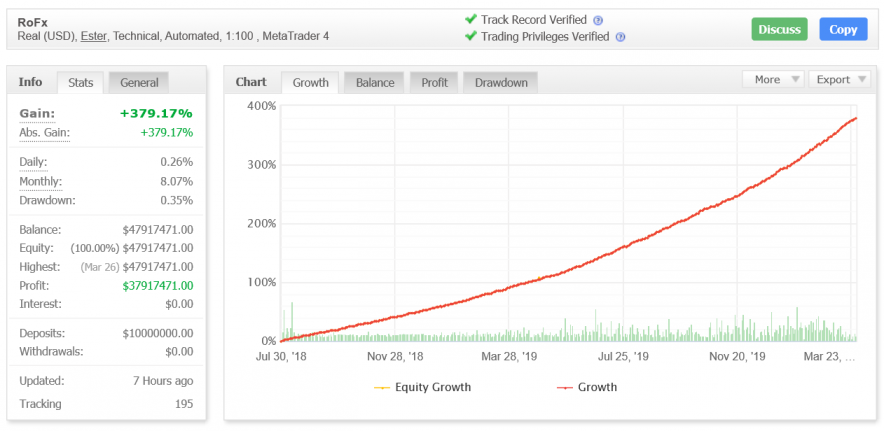Click the Track Record Verified green checkmark
Viewport: 884px width, 431px height.
[471, 19]
